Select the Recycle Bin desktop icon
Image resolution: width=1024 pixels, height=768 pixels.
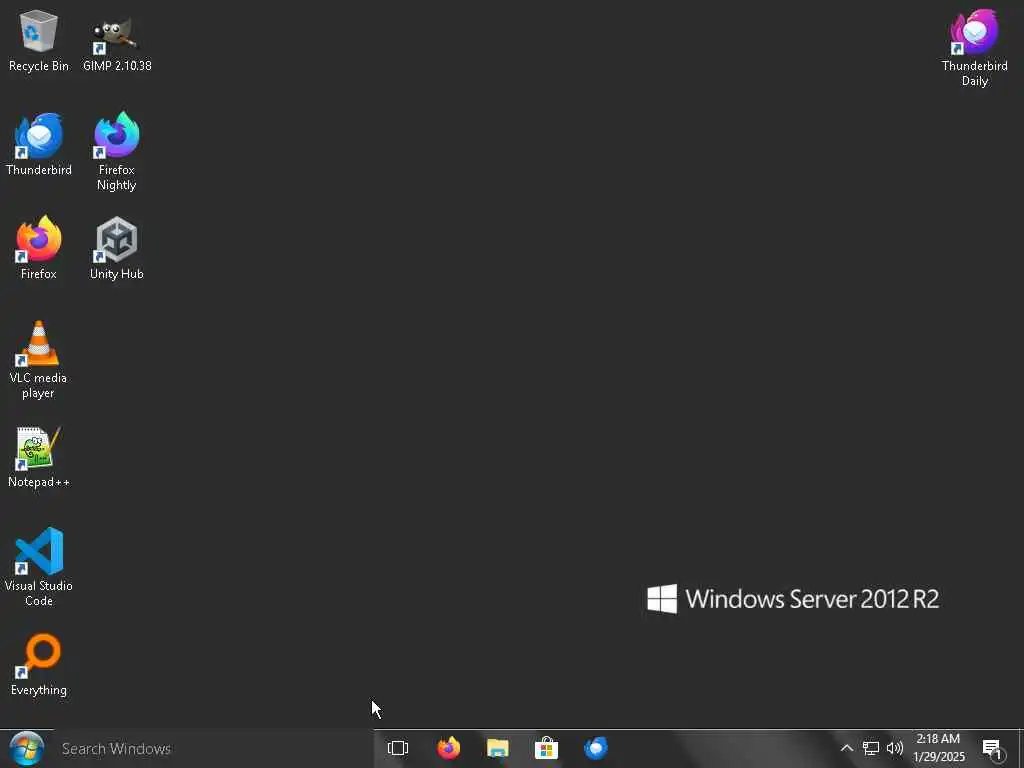(39, 40)
